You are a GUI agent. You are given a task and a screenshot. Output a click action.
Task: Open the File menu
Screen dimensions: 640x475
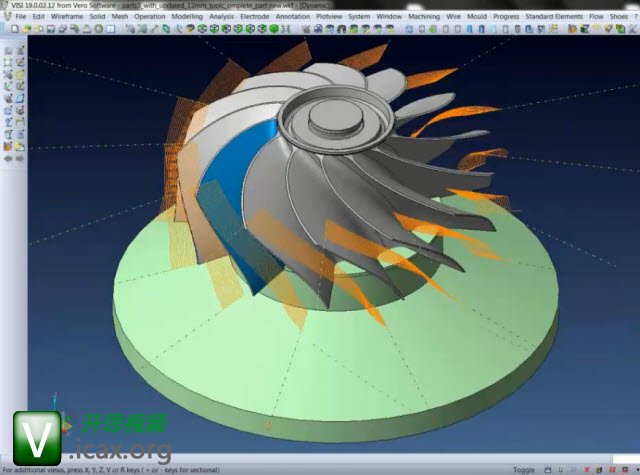pos(20,17)
